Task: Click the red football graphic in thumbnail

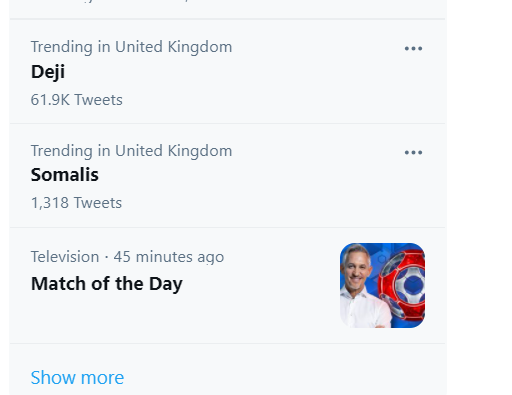Action: [402, 285]
